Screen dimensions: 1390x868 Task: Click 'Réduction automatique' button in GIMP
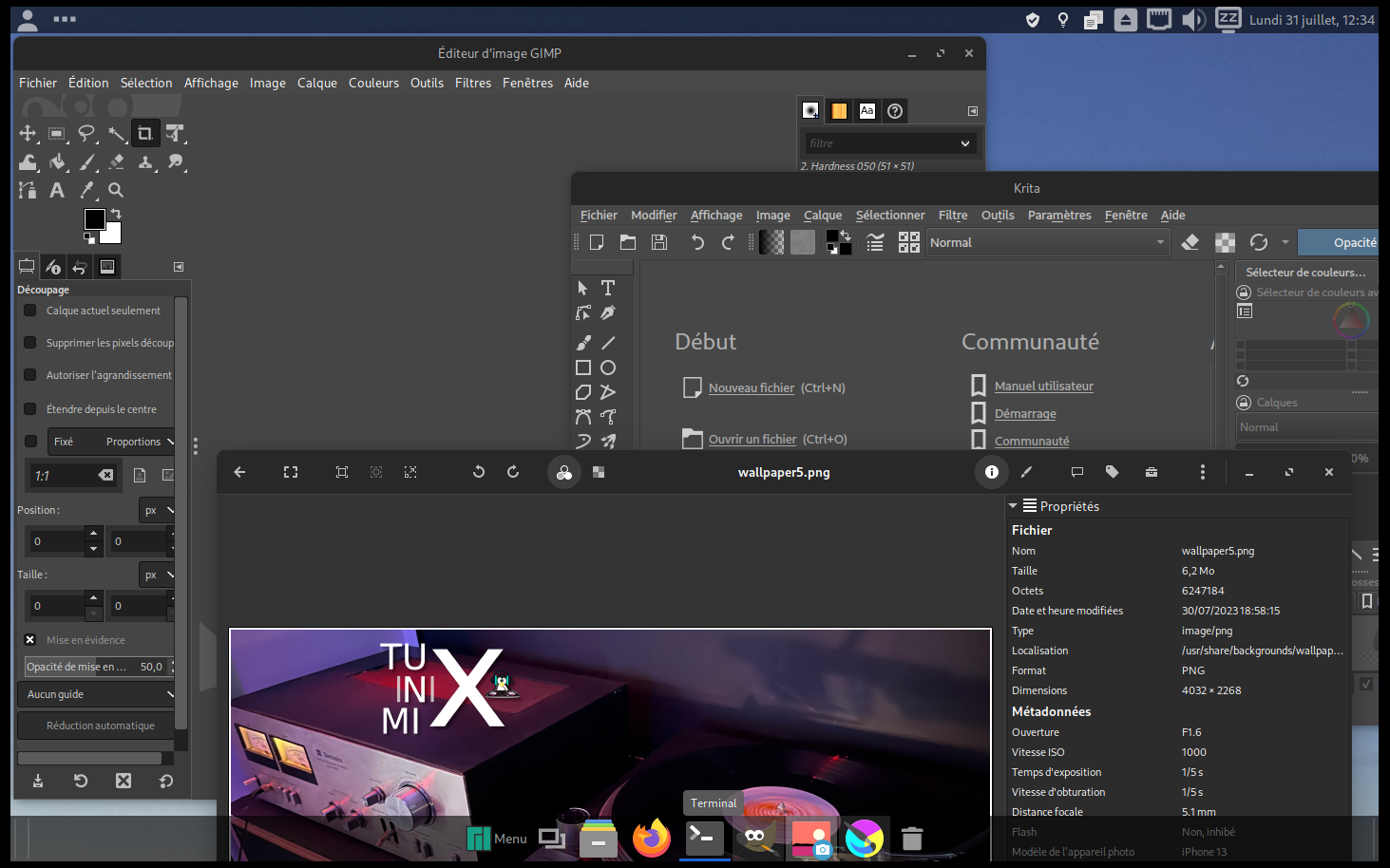(96, 726)
